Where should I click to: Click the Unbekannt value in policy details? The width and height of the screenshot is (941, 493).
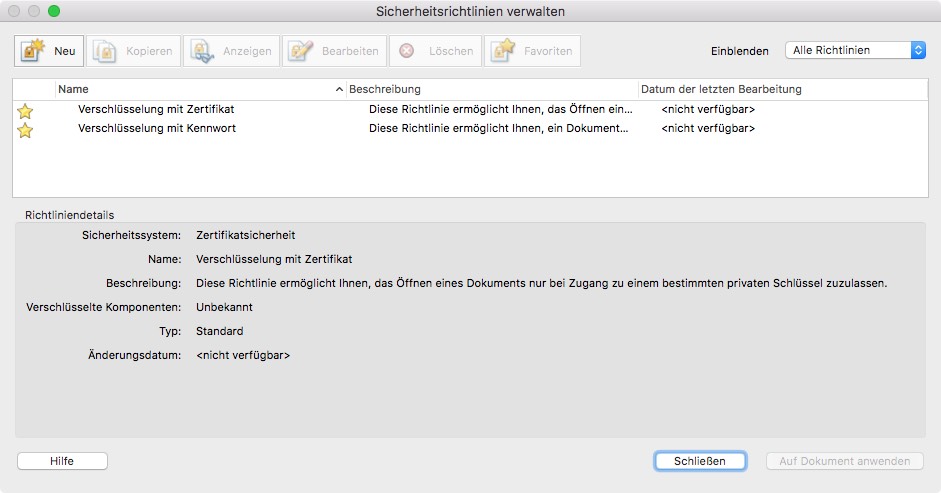224,307
